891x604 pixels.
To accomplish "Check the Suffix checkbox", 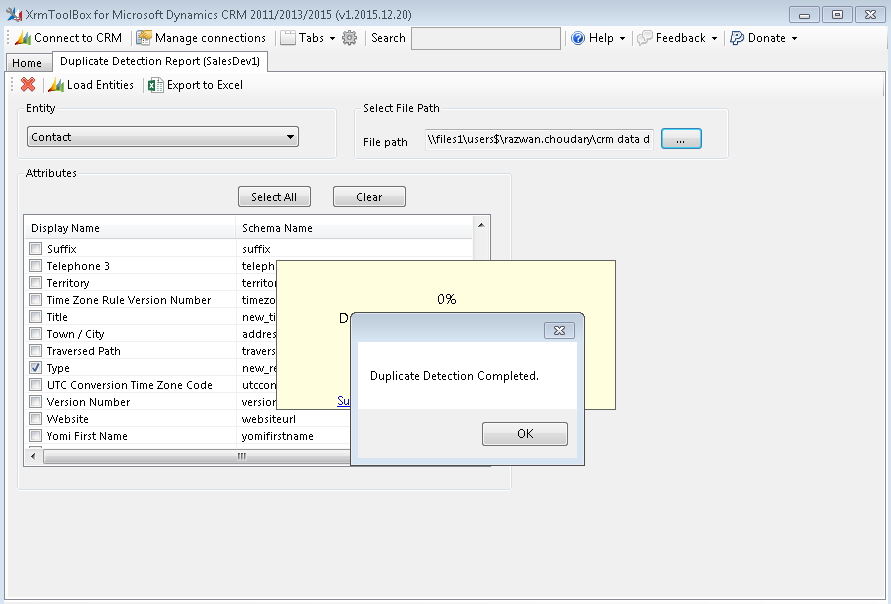I will point(36,248).
